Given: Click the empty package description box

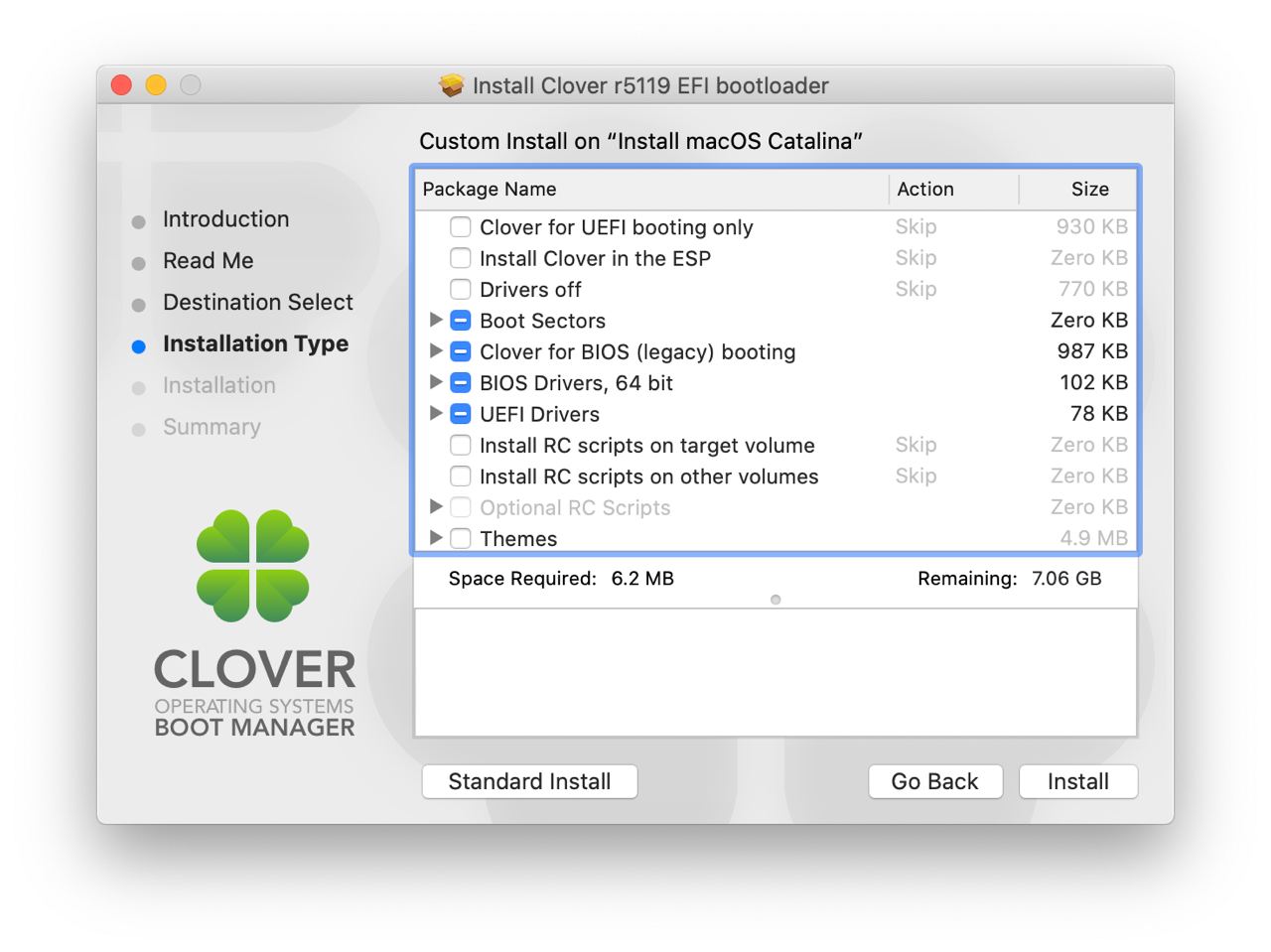Looking at the screenshot, I should point(776,672).
